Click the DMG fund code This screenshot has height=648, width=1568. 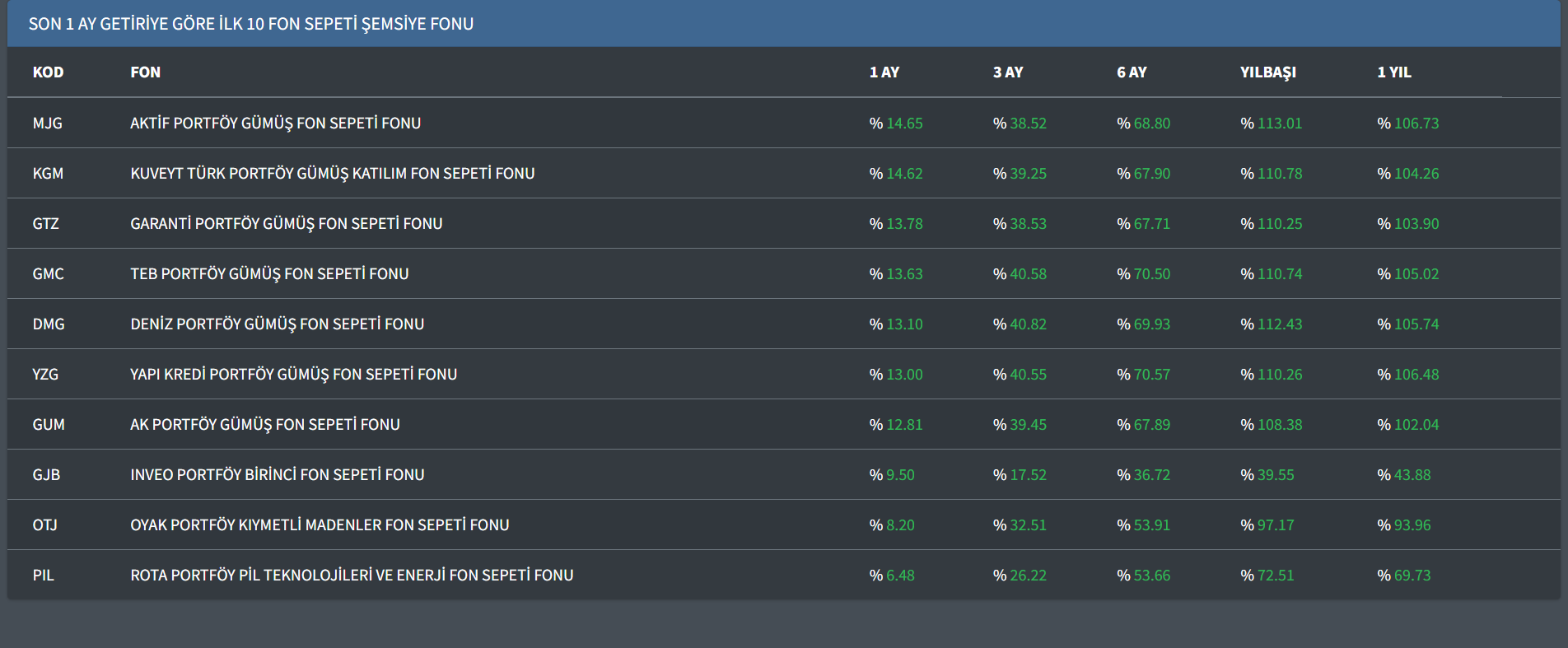tap(49, 324)
